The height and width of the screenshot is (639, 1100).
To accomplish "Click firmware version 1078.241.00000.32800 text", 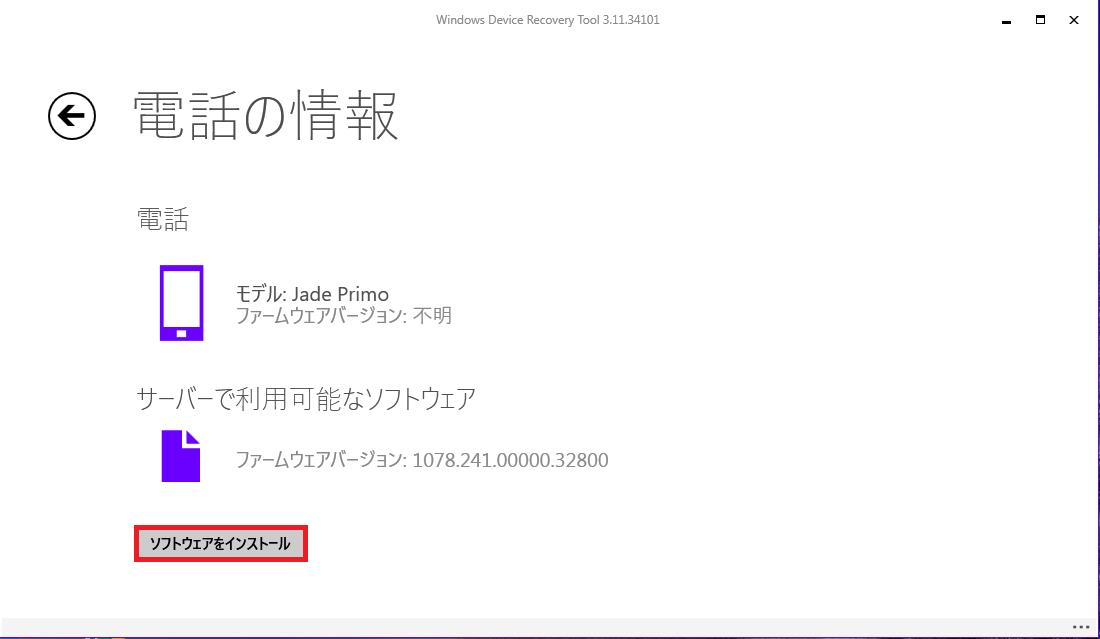I will click(x=422, y=460).
